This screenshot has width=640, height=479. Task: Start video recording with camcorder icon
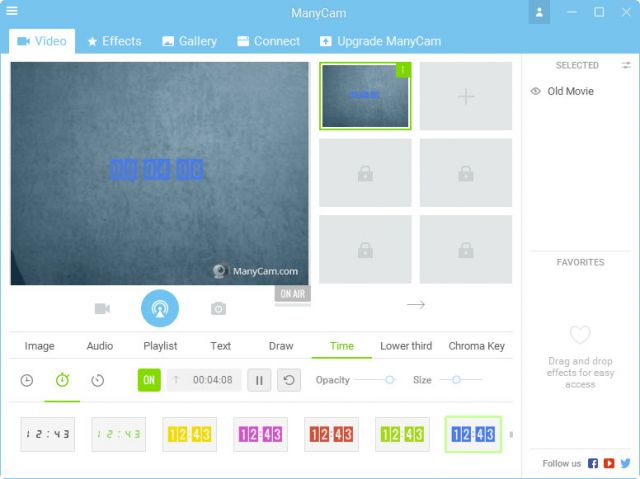click(x=102, y=308)
